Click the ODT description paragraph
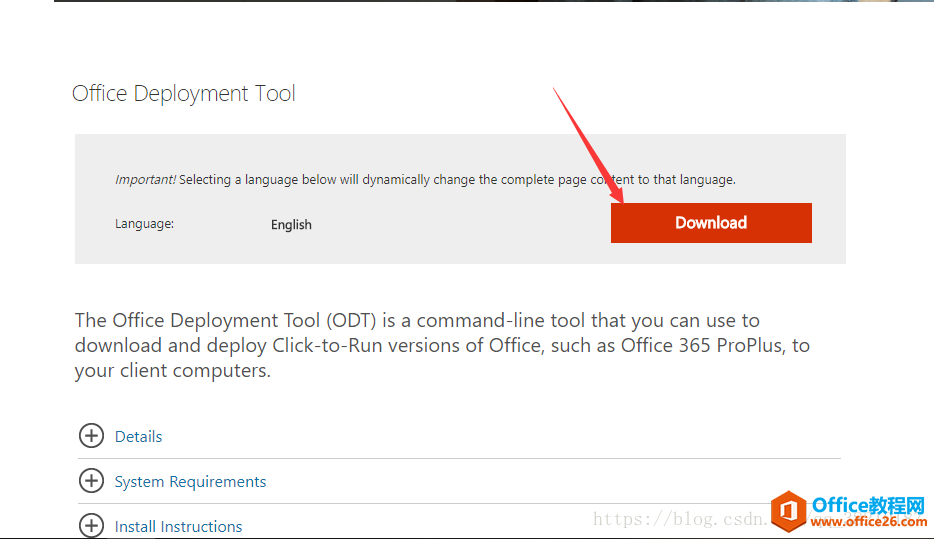 coord(442,345)
